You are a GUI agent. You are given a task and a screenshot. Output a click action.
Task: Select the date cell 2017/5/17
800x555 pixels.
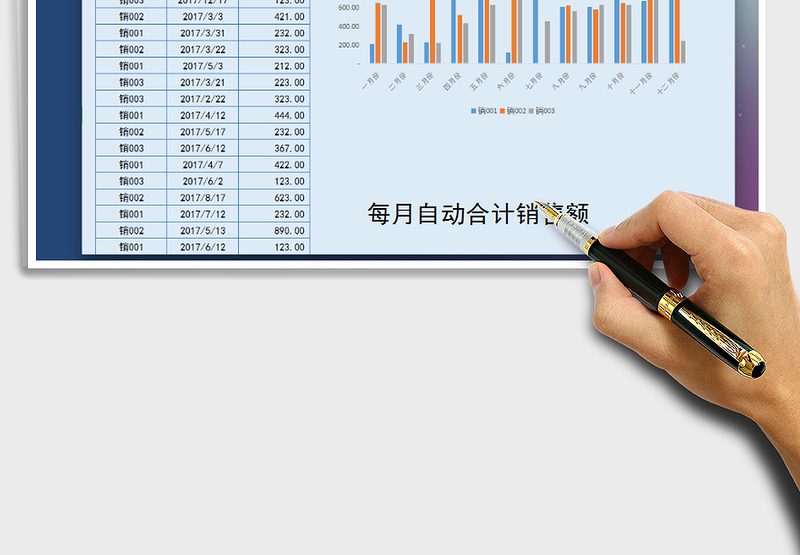pos(203,132)
